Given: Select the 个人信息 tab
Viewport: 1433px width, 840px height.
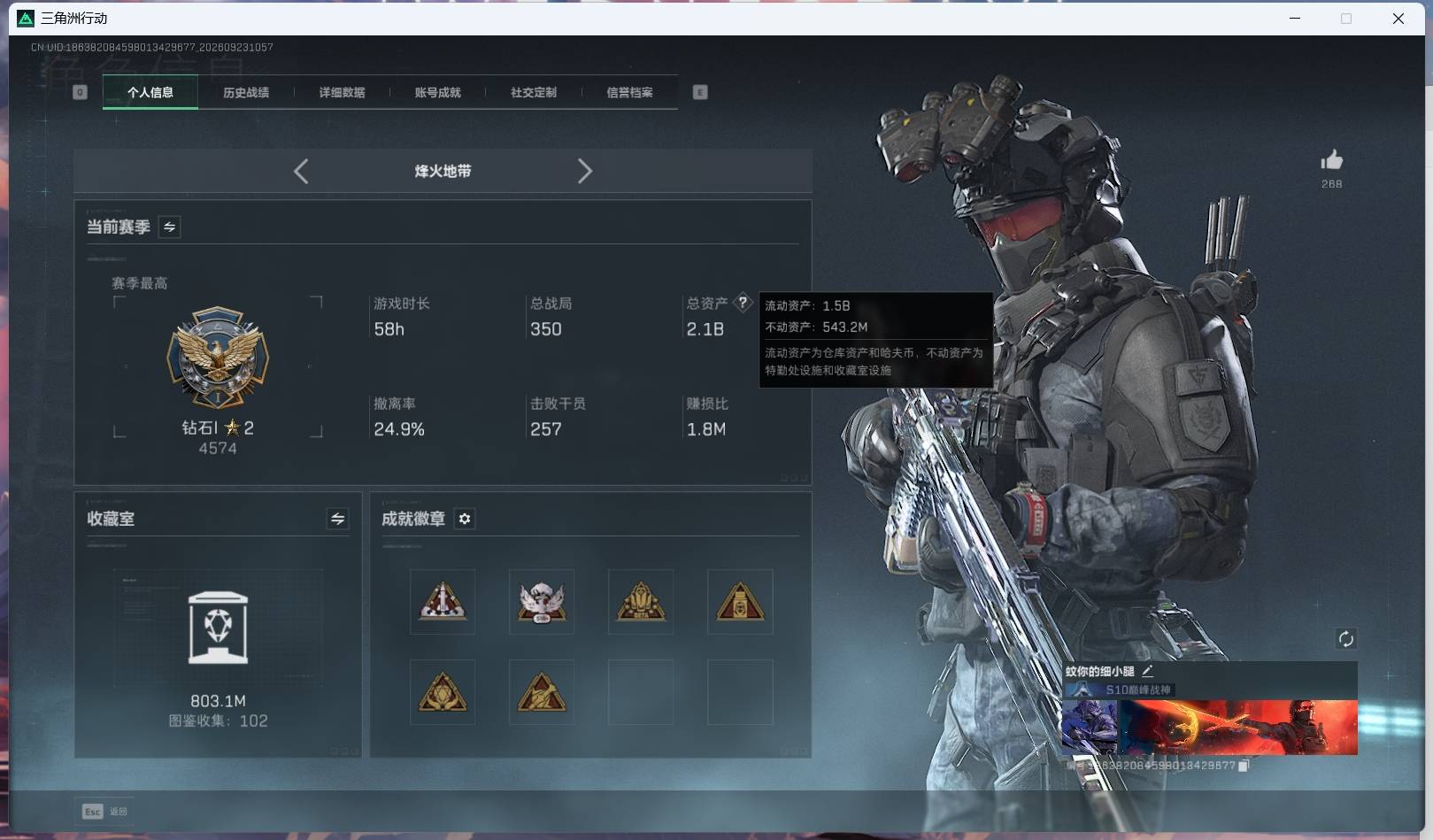Looking at the screenshot, I should pos(150,92).
